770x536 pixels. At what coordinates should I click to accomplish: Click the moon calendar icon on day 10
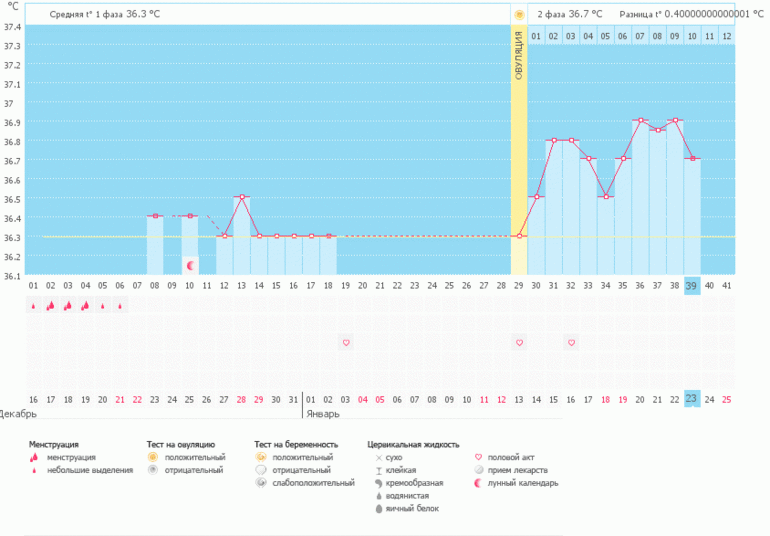point(190,266)
